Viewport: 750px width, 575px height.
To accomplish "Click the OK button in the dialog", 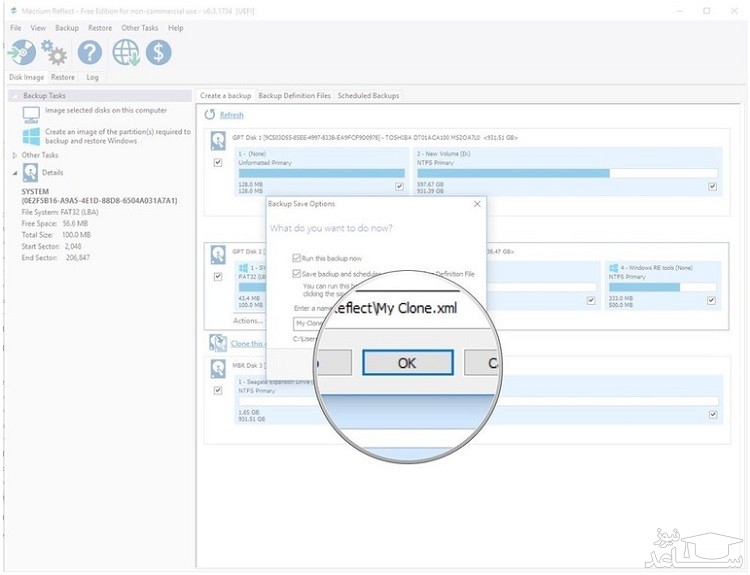I will pyautogui.click(x=407, y=363).
